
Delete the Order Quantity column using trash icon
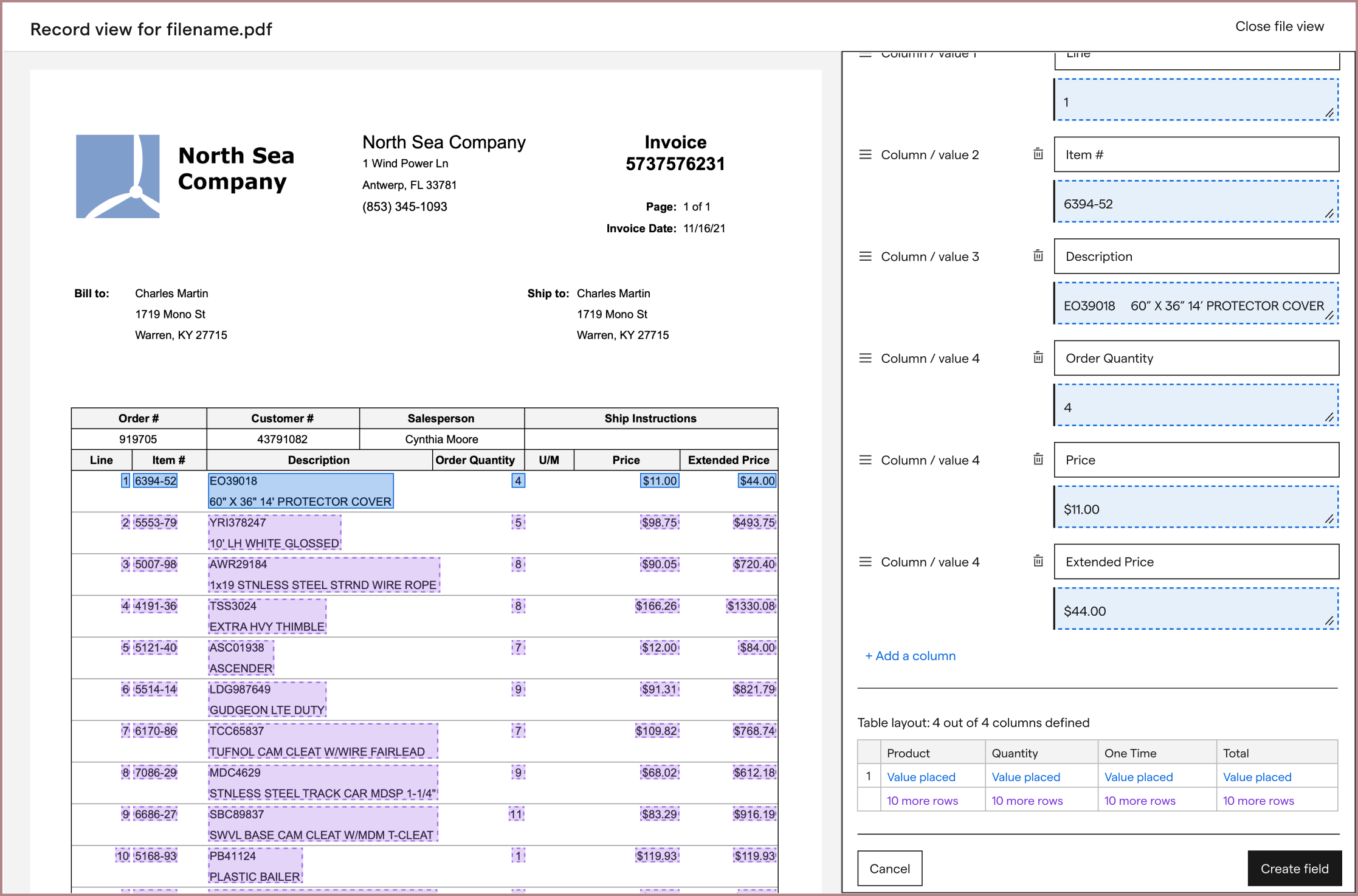pos(1037,358)
